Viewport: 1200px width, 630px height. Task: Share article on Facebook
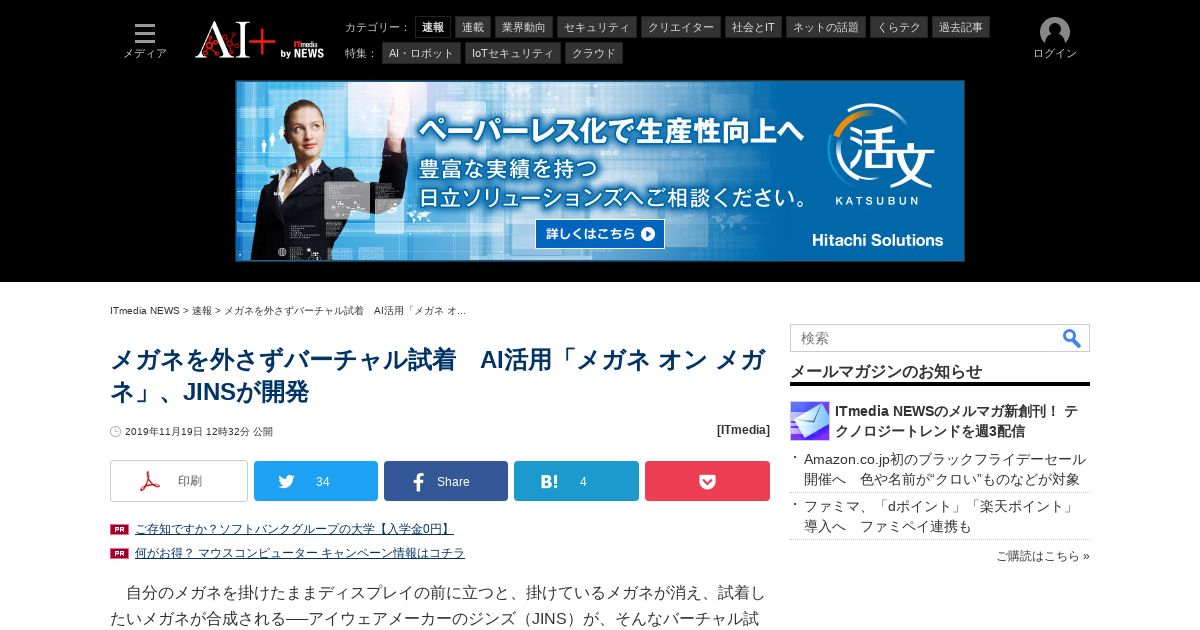(446, 481)
